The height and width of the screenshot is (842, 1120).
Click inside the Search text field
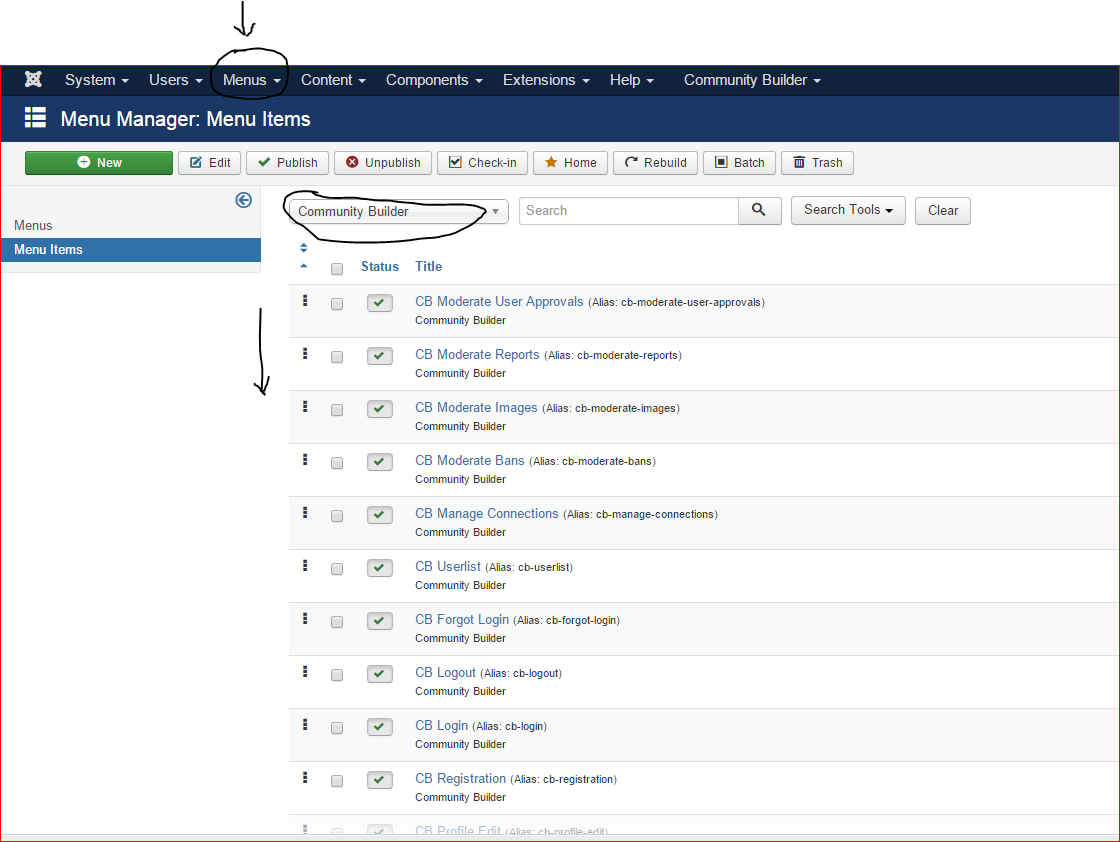(629, 211)
